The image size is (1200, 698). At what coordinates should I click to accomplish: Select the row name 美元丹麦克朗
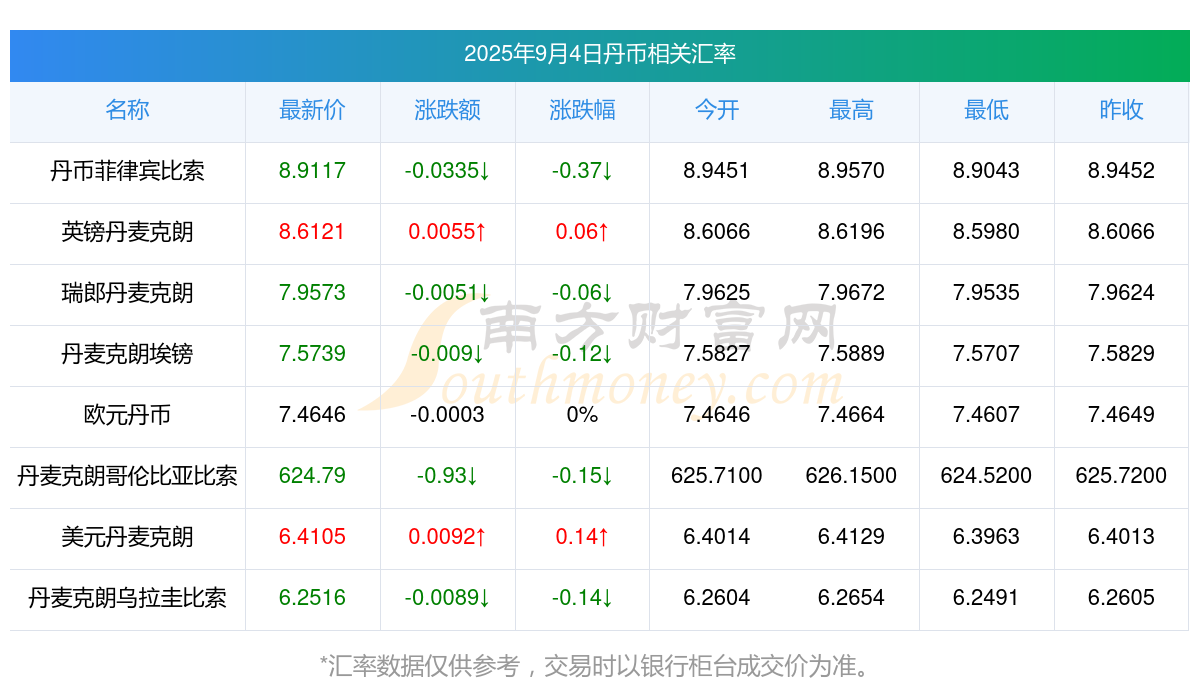tap(128, 537)
